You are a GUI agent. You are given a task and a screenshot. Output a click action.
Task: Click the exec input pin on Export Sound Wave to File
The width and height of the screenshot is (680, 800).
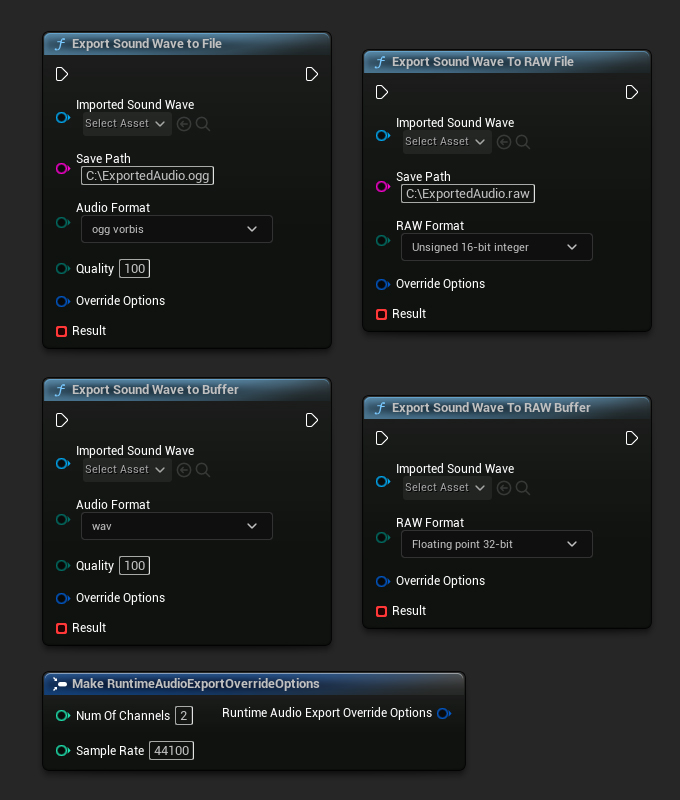(x=61, y=74)
